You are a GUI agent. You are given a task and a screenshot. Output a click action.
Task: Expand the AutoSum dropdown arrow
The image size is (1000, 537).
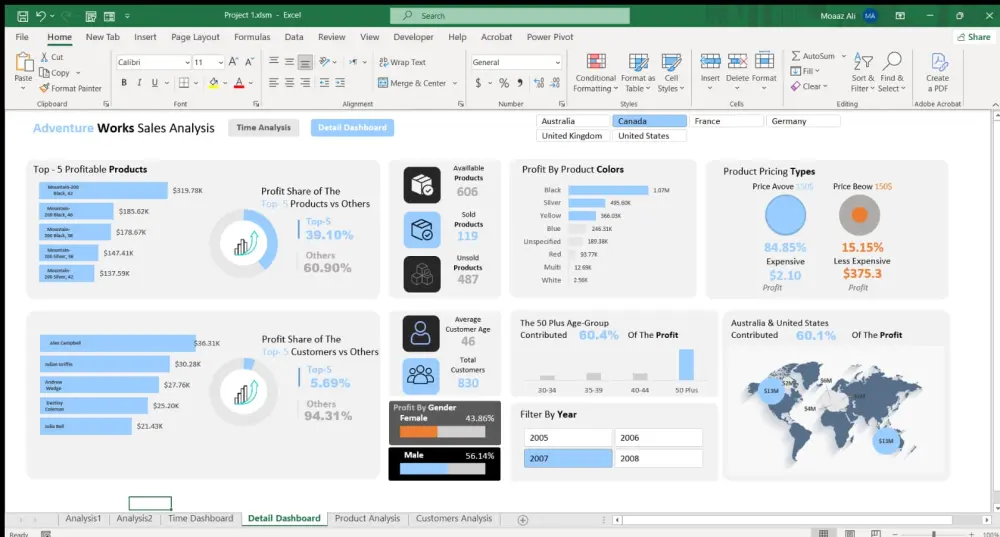[844, 56]
